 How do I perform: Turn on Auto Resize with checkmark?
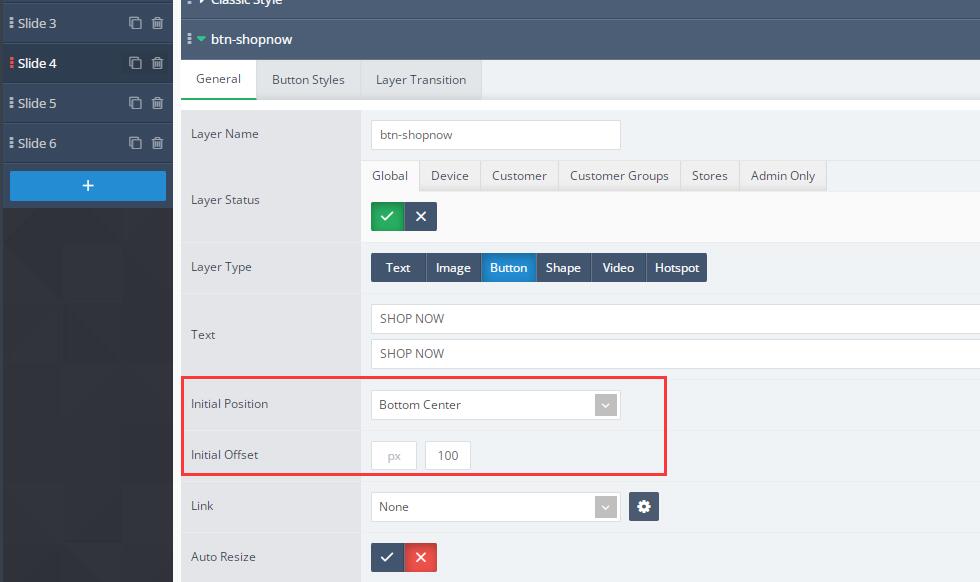coord(388,557)
